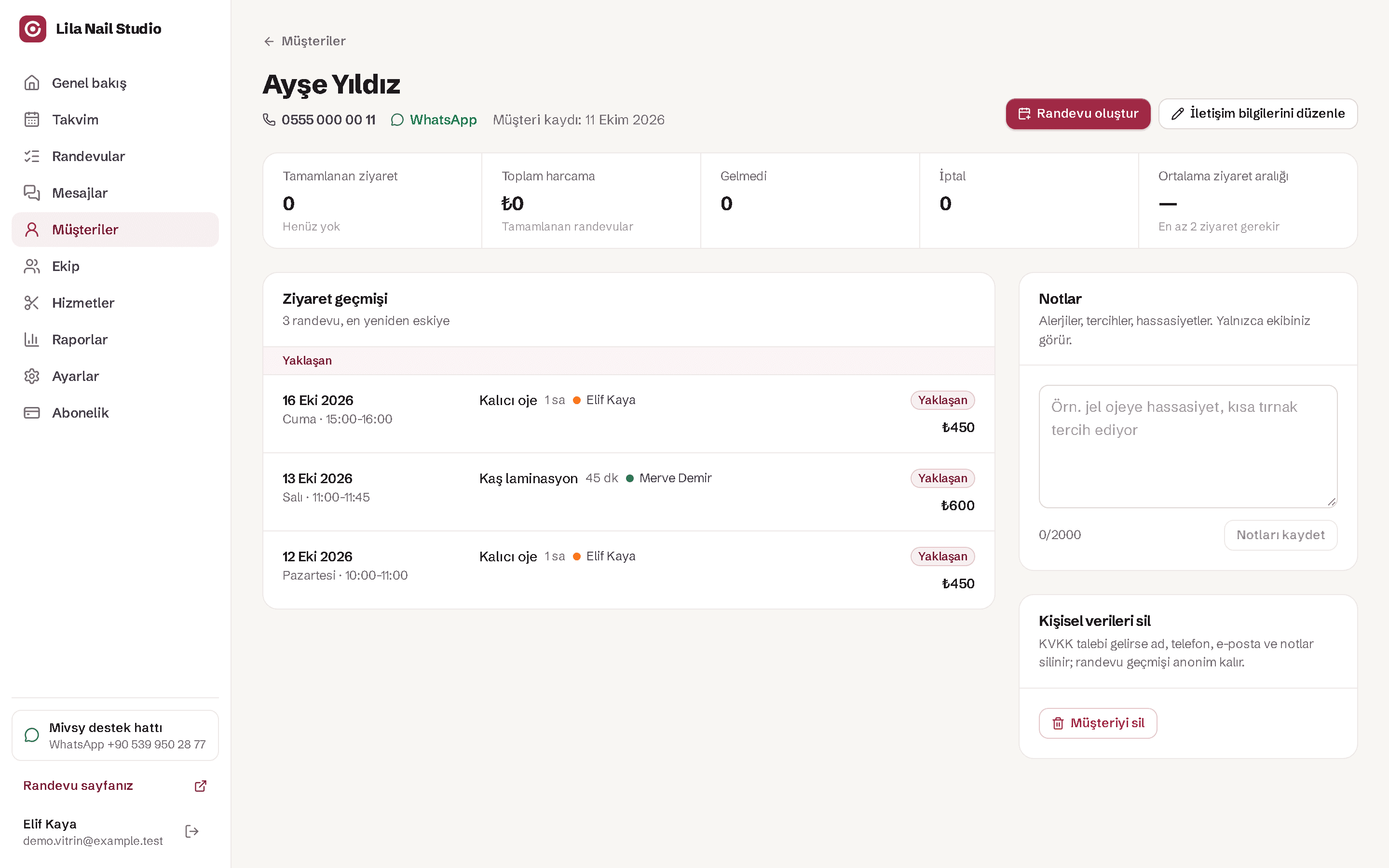Click the ₺600 price value
Viewport: 1389px width, 868px height.
[957, 506]
